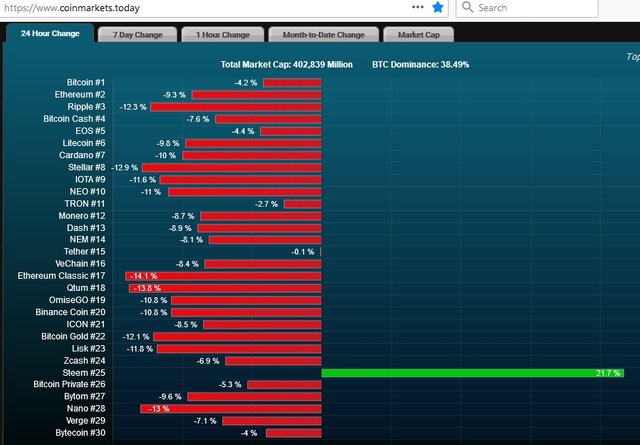Click the Binance Coin #20 label
Screen dimensions: 640x445
70,312
